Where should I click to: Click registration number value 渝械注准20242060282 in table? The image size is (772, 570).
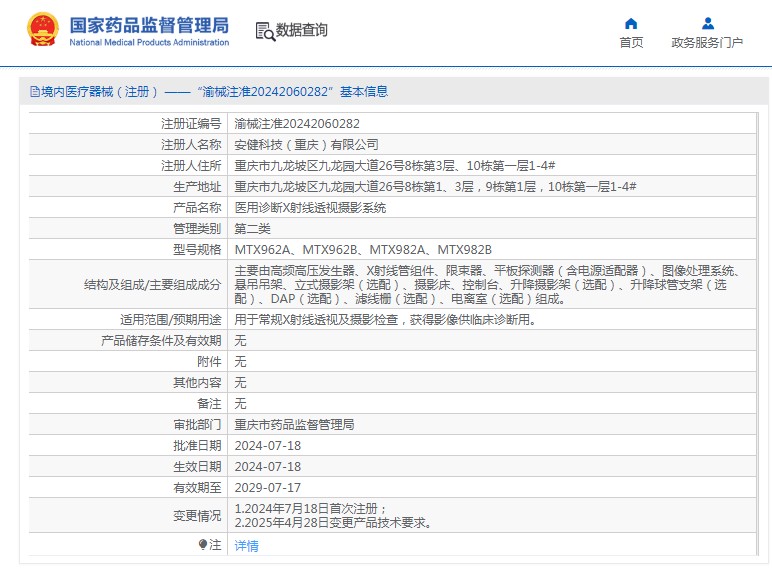point(297,124)
